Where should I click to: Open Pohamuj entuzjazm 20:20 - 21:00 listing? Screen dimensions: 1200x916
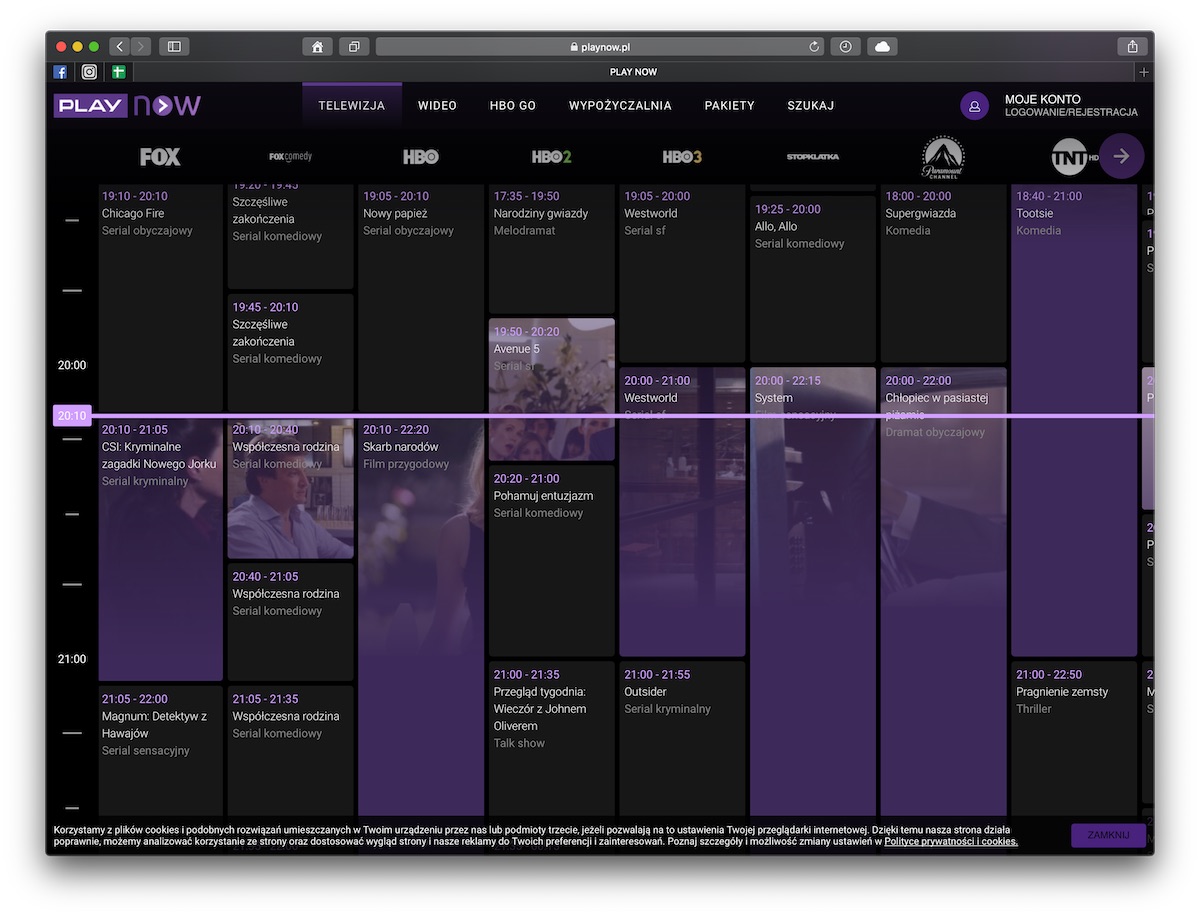[551, 561]
